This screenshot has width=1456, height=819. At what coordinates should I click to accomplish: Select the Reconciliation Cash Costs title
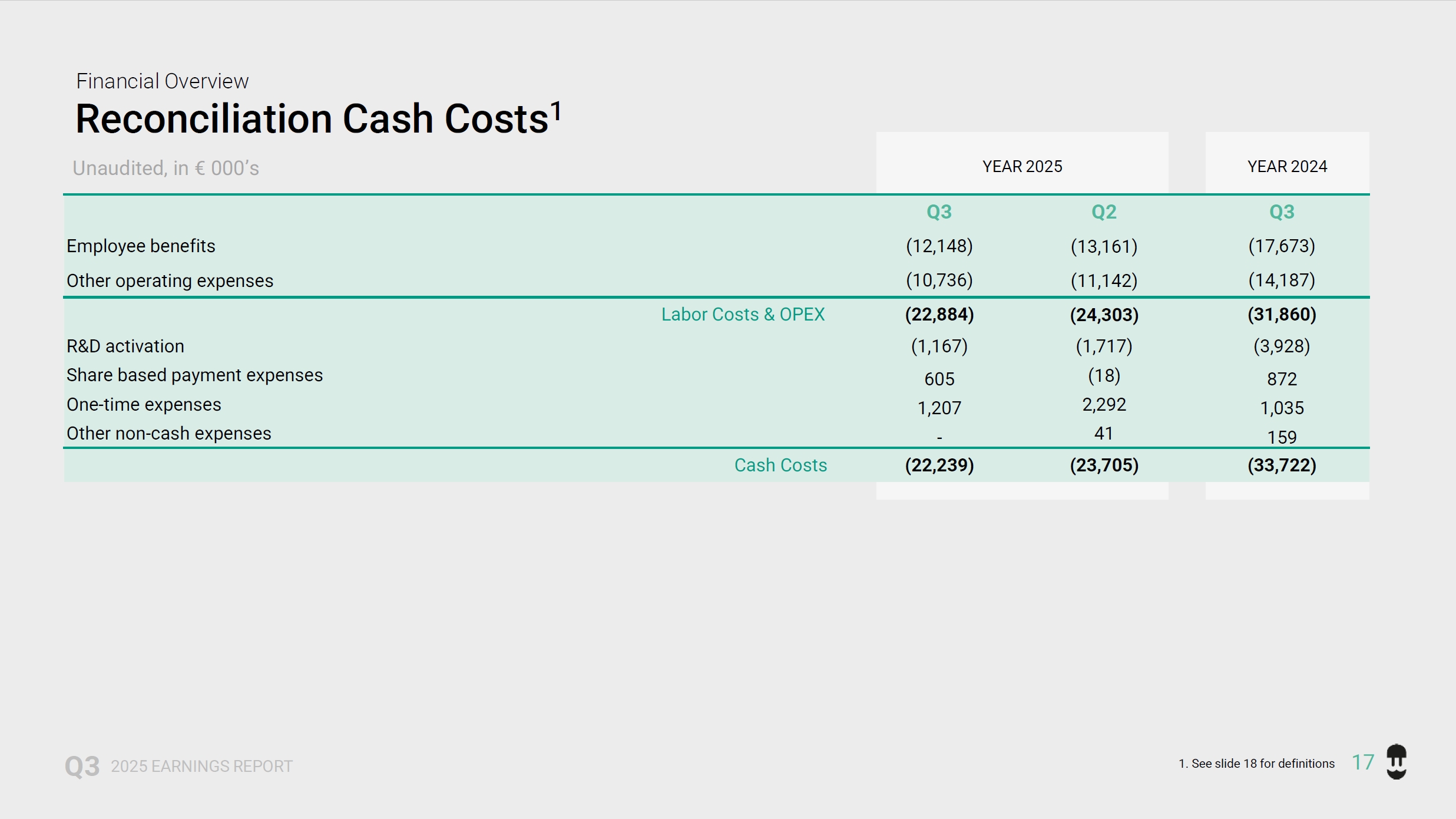coord(312,119)
